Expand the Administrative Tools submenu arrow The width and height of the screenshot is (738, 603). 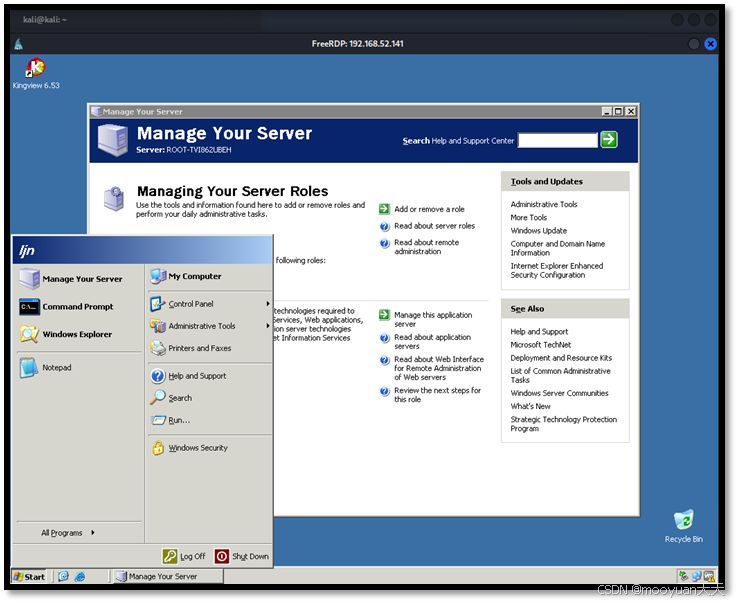click(x=267, y=326)
